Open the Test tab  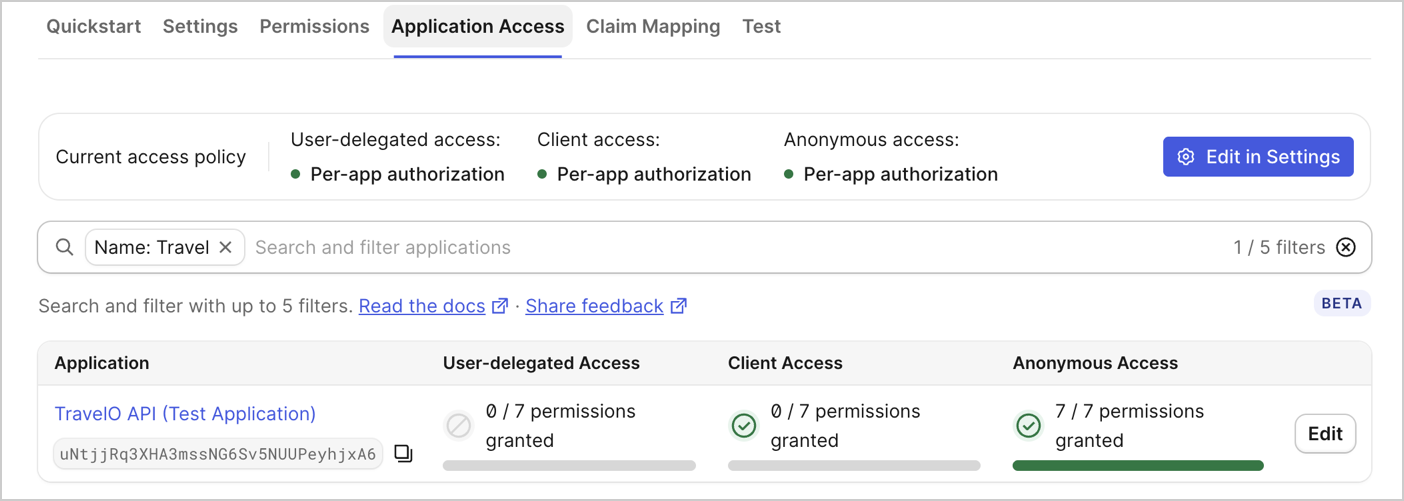point(761,27)
